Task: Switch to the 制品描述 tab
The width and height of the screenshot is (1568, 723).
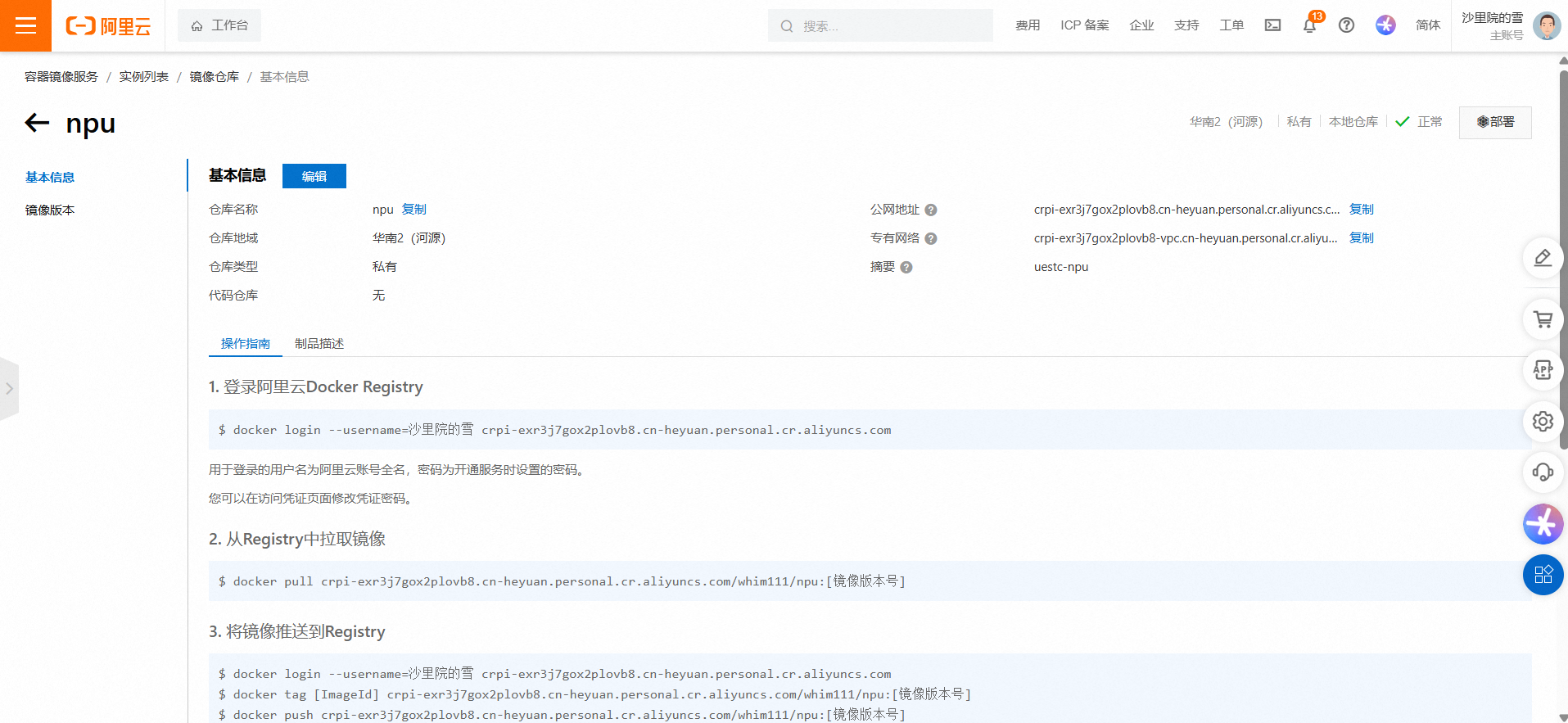Action: point(319,343)
